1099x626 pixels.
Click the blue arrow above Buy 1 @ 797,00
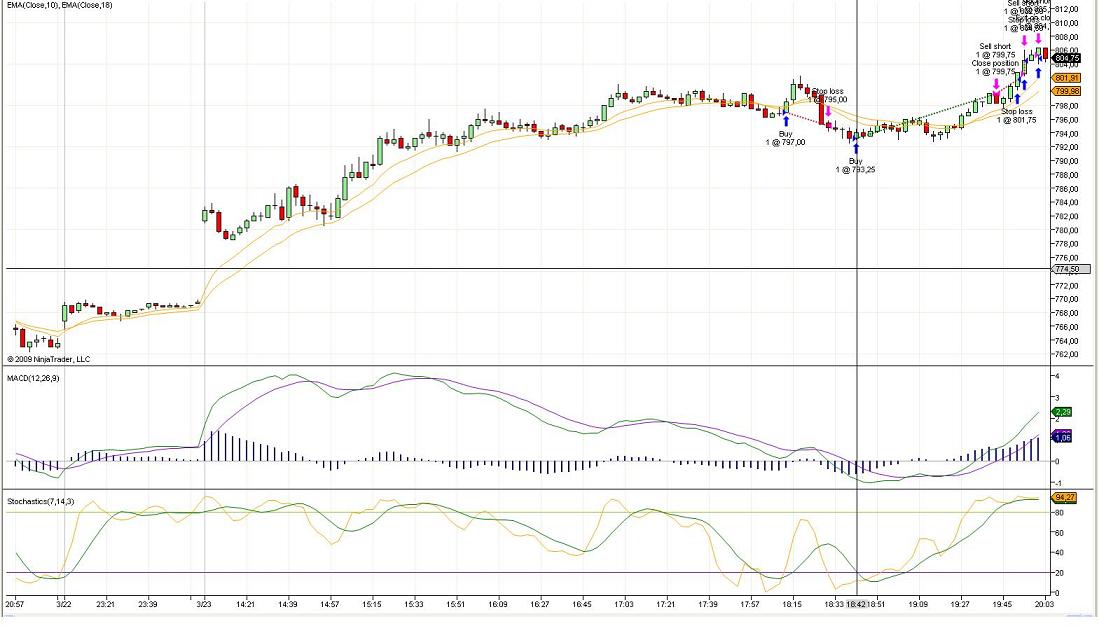786,121
